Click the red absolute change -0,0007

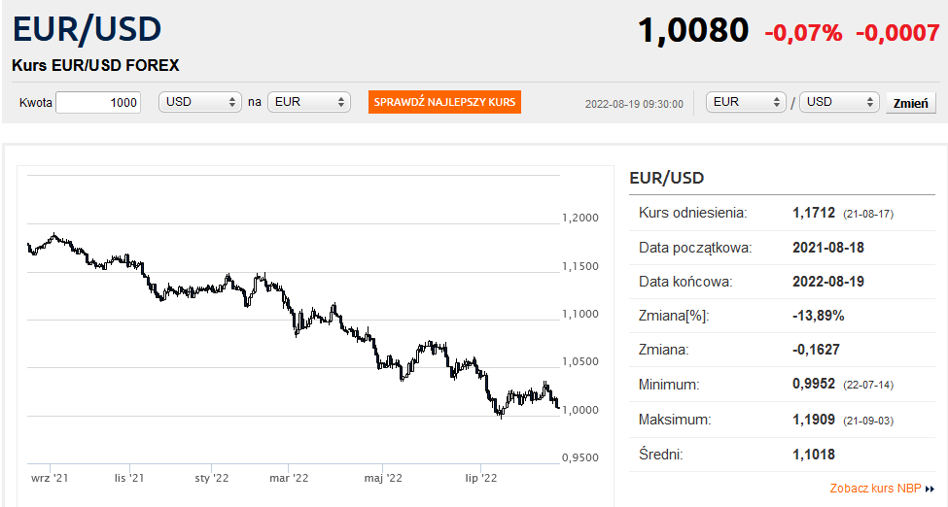(897, 33)
